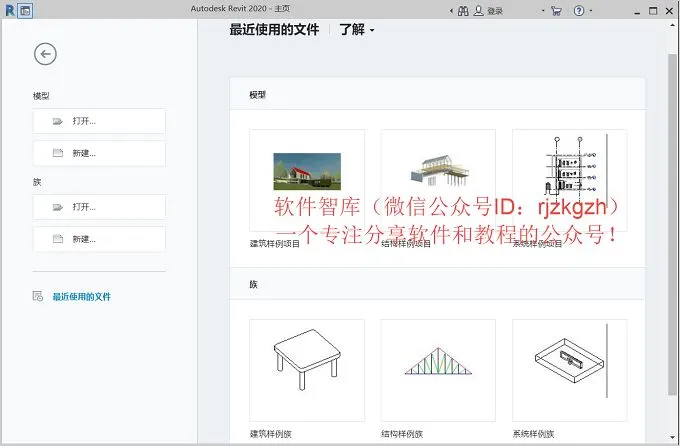This screenshot has width=680, height=446.
Task: Open the help question mark icon
Action: pyautogui.click(x=579, y=11)
